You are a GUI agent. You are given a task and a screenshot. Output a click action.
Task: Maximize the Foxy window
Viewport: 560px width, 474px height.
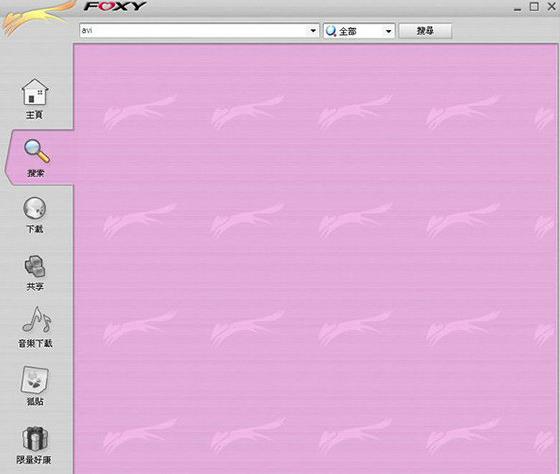(x=534, y=6)
